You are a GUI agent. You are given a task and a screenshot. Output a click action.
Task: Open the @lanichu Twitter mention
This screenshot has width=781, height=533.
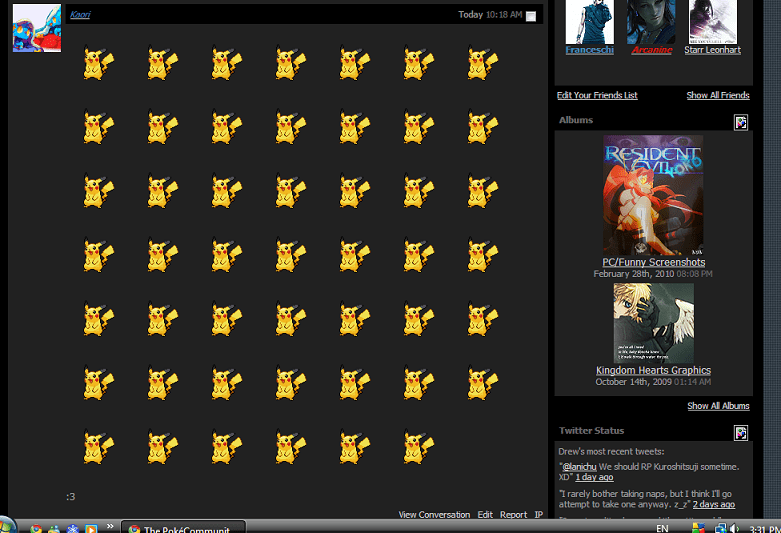coord(579,467)
